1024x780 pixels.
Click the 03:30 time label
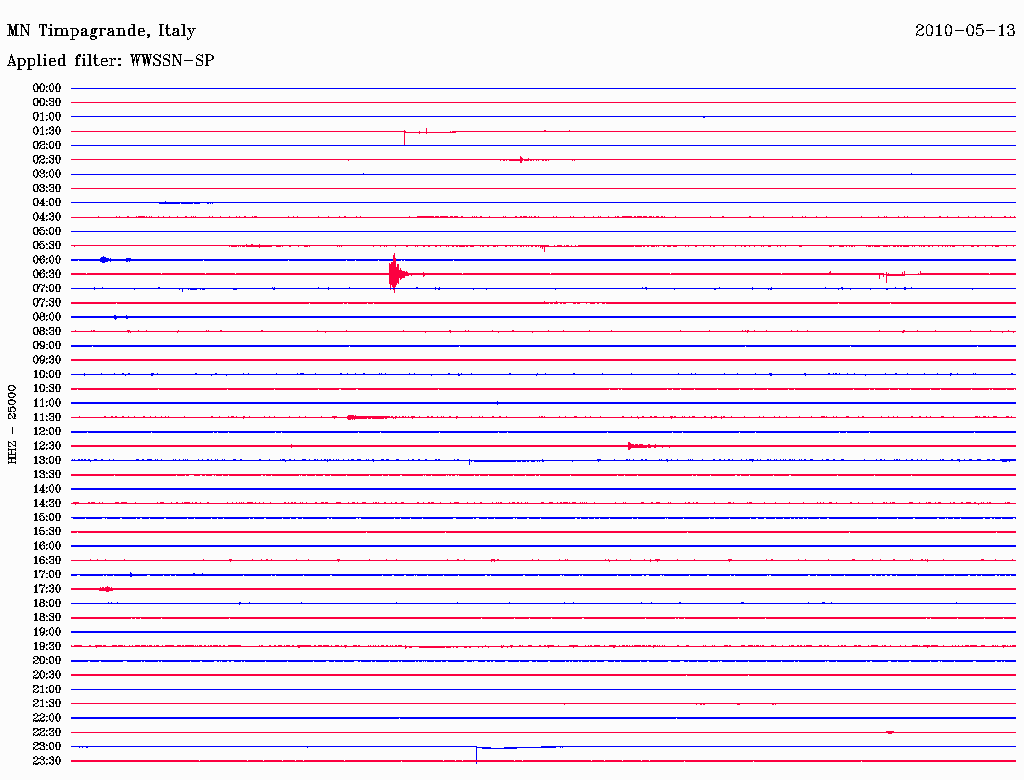click(x=47, y=189)
